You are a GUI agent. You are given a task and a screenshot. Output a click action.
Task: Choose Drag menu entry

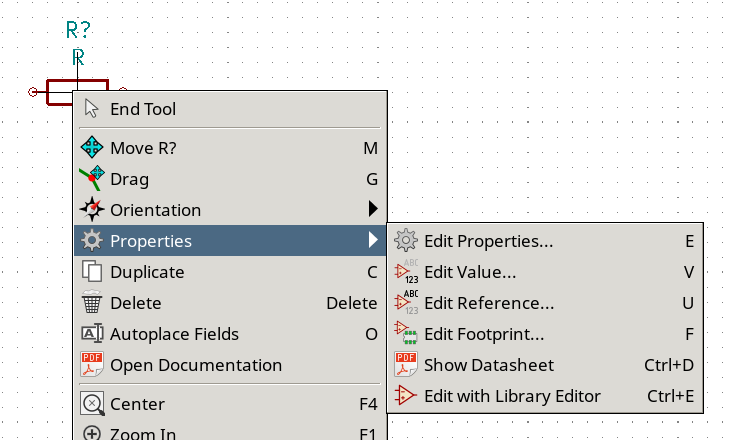click(x=230, y=179)
